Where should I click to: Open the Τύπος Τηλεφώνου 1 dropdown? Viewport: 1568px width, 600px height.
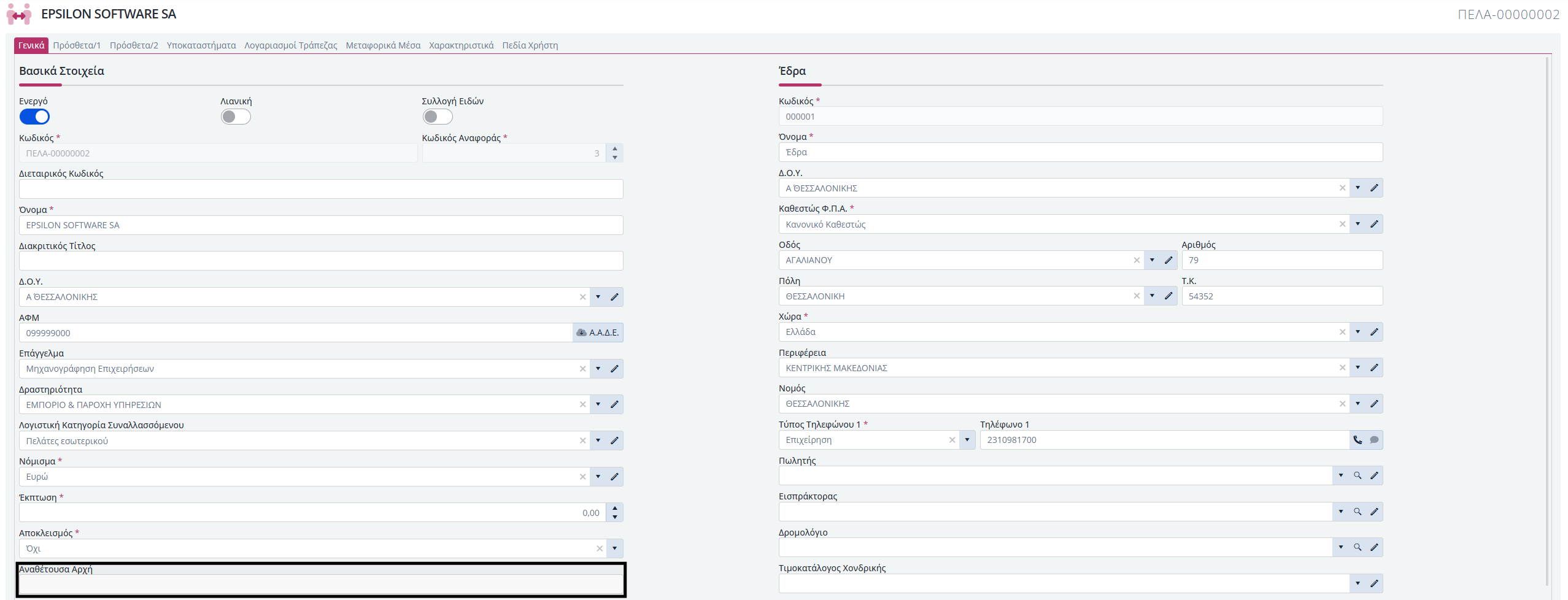coord(967,440)
